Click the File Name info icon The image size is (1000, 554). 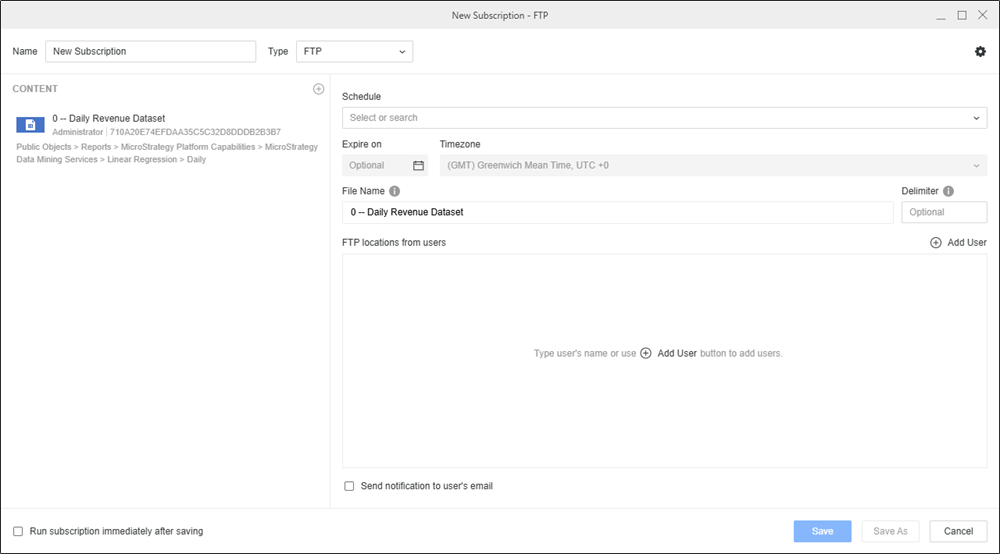click(x=394, y=191)
